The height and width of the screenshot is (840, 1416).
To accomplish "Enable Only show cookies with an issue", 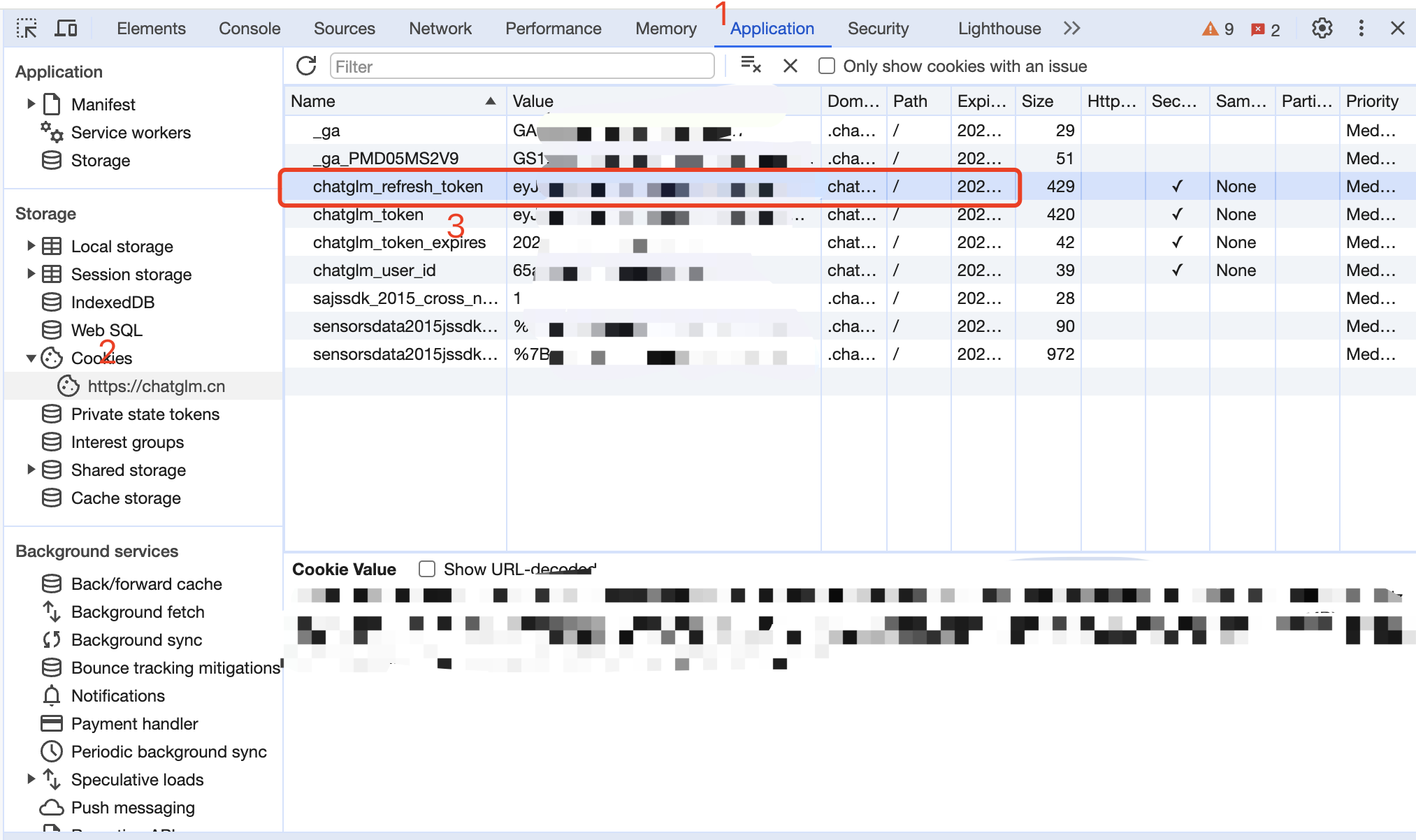I will [x=827, y=66].
